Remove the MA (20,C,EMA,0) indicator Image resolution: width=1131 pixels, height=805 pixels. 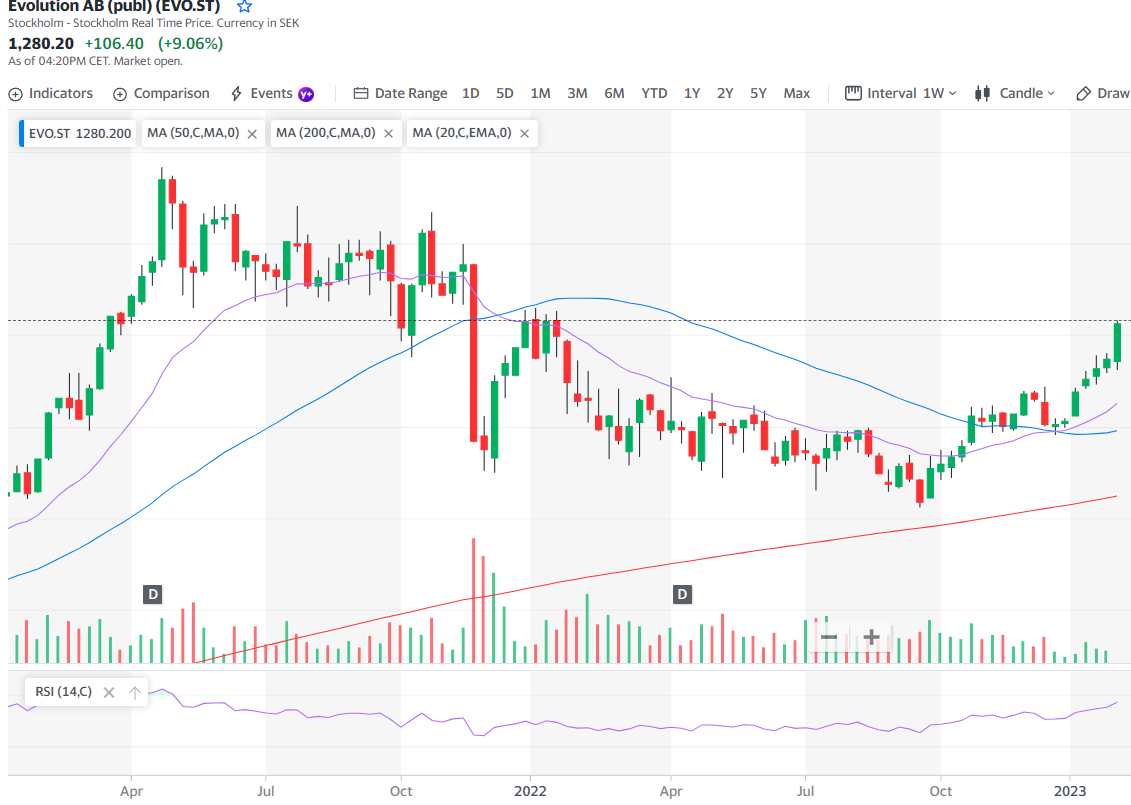(524, 133)
